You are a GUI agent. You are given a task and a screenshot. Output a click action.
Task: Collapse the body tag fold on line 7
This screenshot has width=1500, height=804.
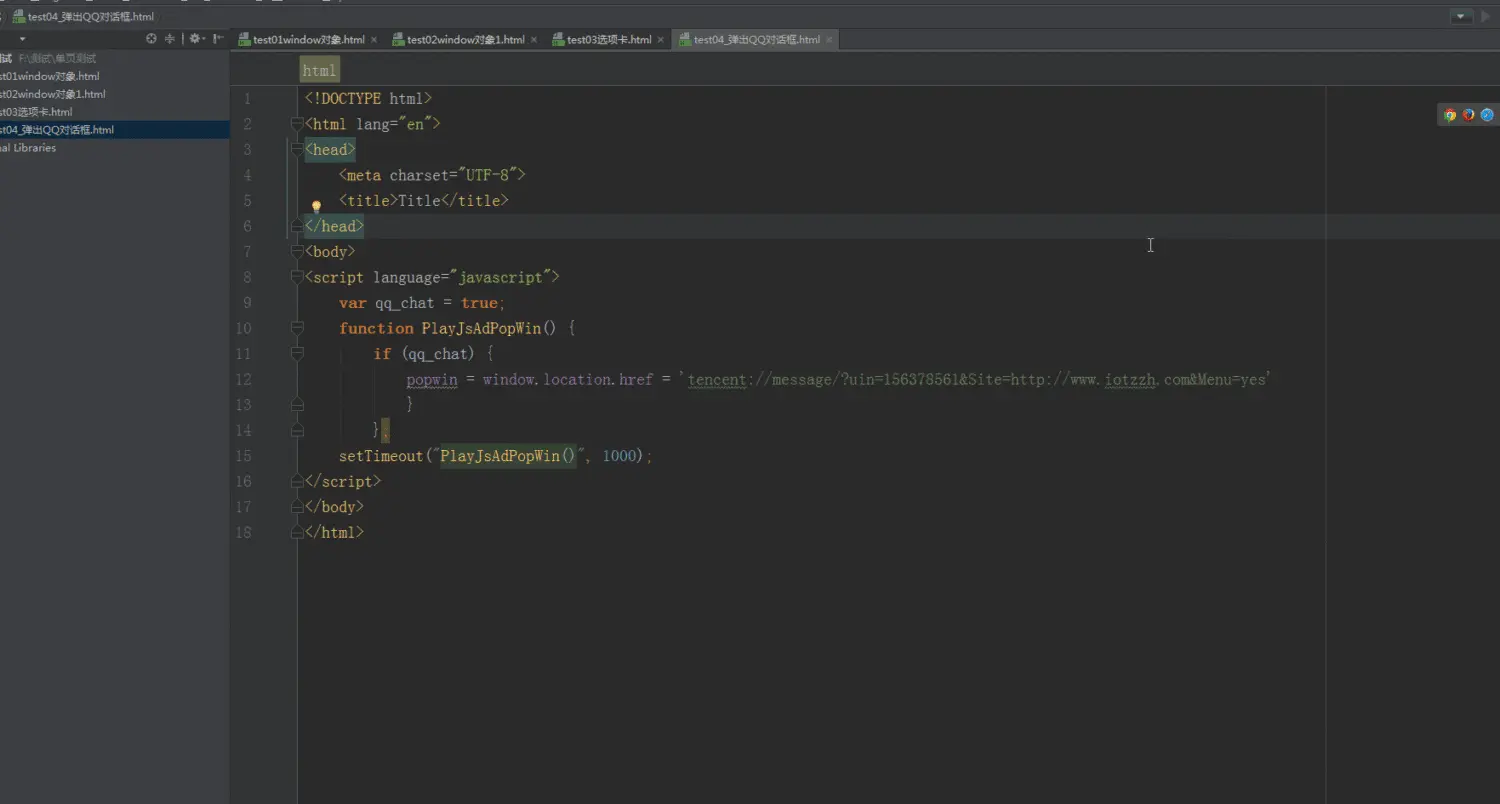pyautogui.click(x=297, y=252)
